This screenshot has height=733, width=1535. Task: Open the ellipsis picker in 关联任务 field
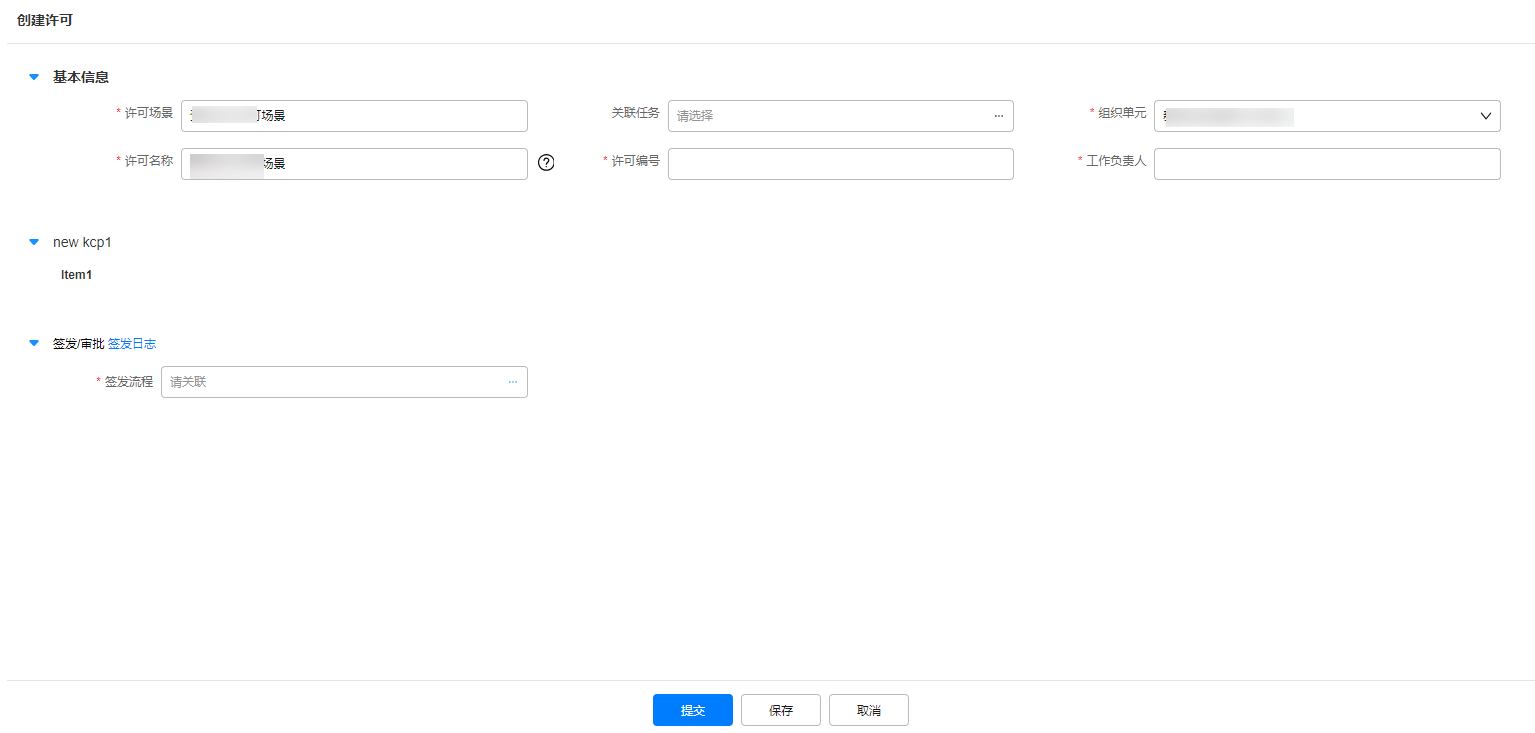(998, 116)
